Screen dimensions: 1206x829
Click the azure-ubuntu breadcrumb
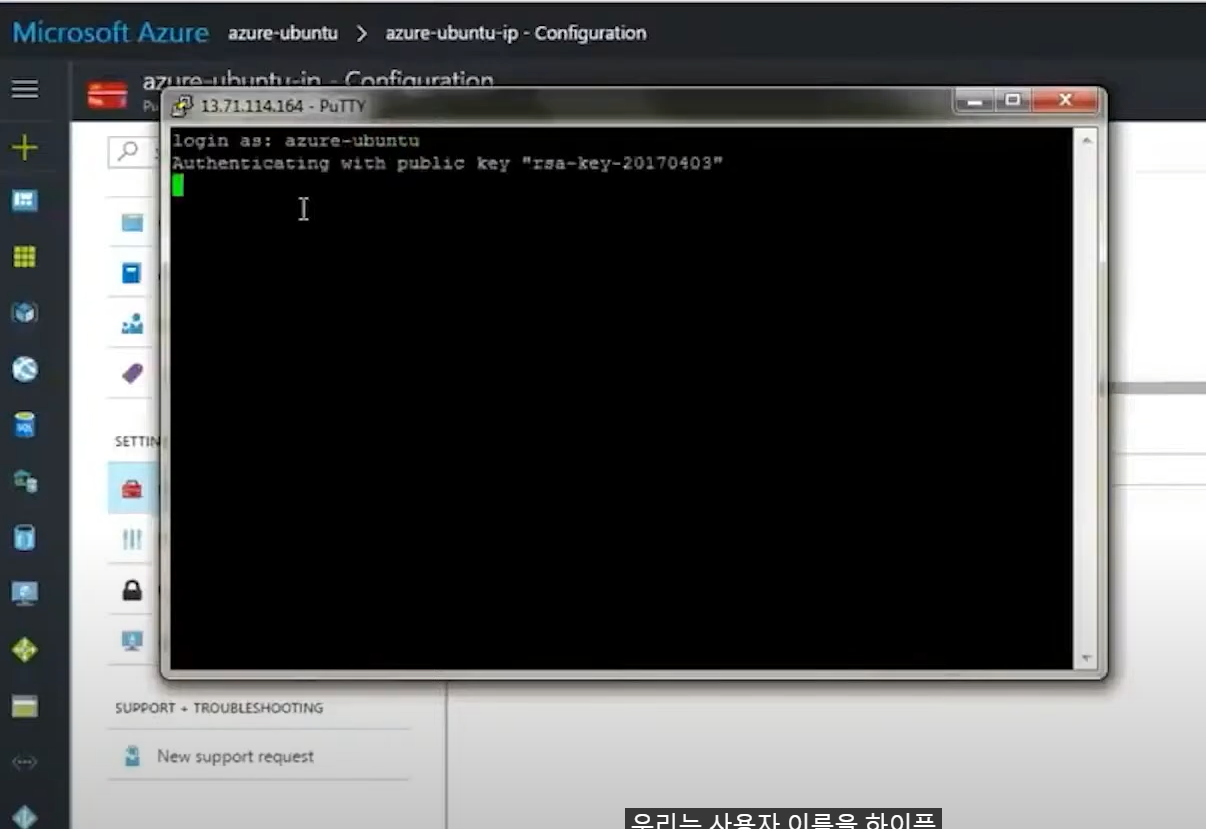click(x=283, y=33)
